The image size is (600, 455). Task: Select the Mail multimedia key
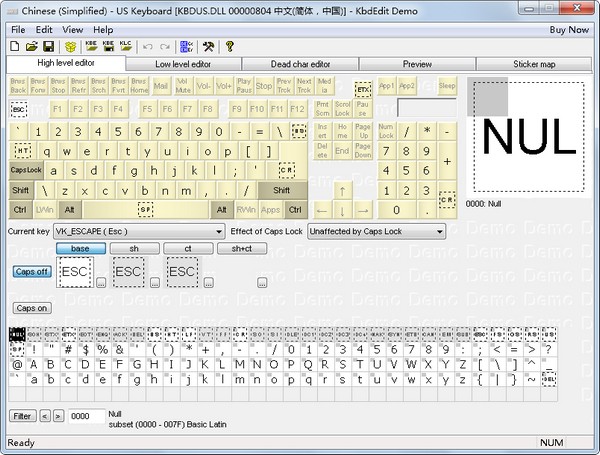tap(161, 86)
